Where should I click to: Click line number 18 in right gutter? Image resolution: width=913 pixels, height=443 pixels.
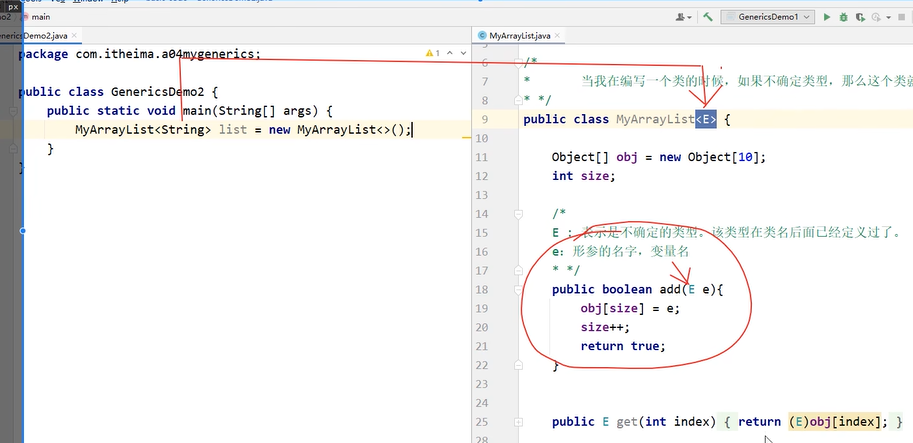coord(482,290)
